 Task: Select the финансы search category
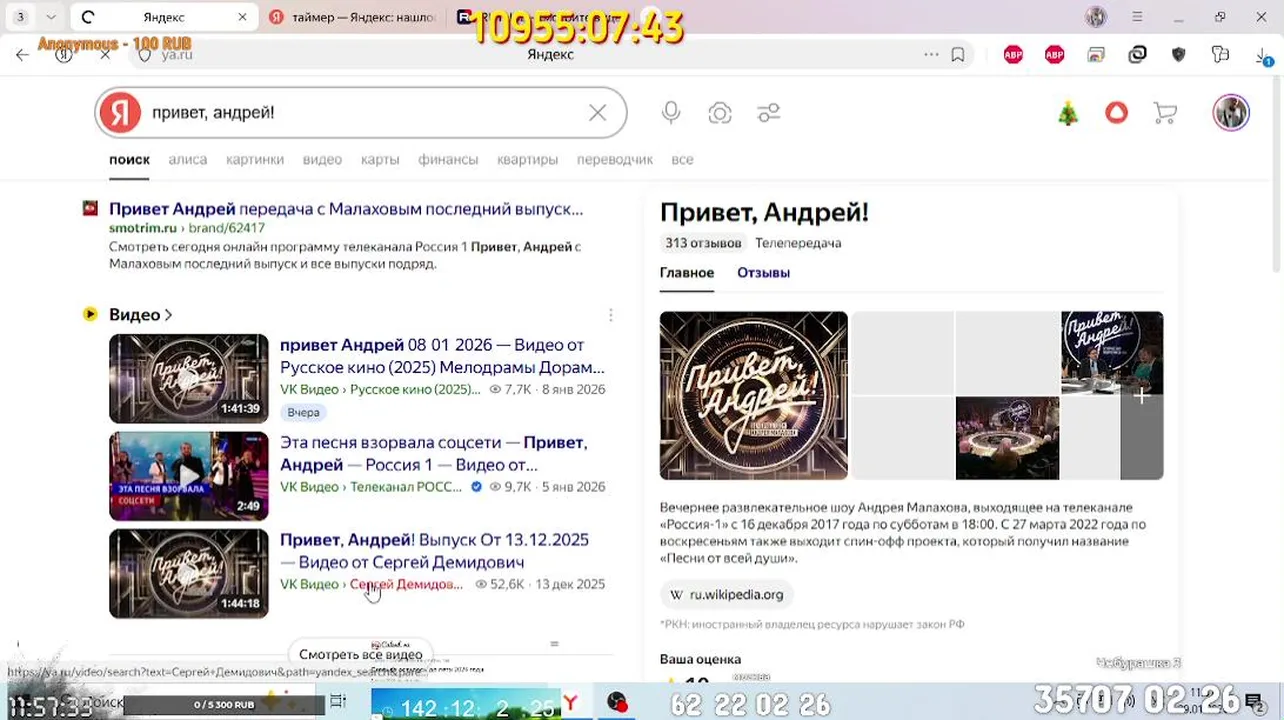tap(448, 159)
